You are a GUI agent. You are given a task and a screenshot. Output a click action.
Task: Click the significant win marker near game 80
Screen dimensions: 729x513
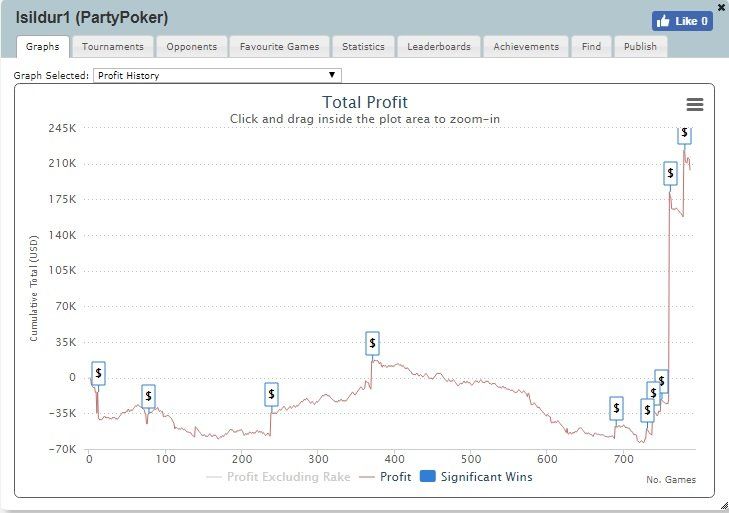(148, 396)
